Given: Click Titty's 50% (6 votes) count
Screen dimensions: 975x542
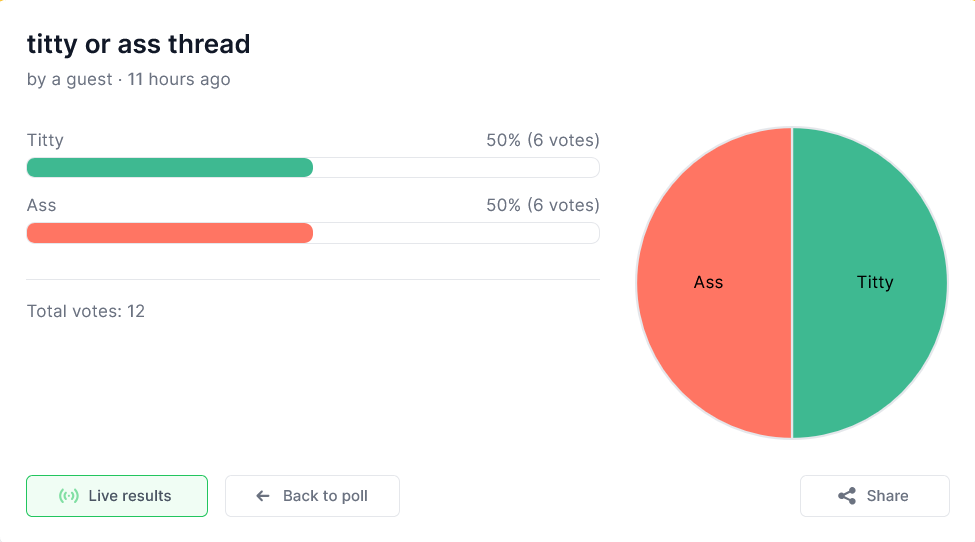Looking at the screenshot, I should coord(543,140).
